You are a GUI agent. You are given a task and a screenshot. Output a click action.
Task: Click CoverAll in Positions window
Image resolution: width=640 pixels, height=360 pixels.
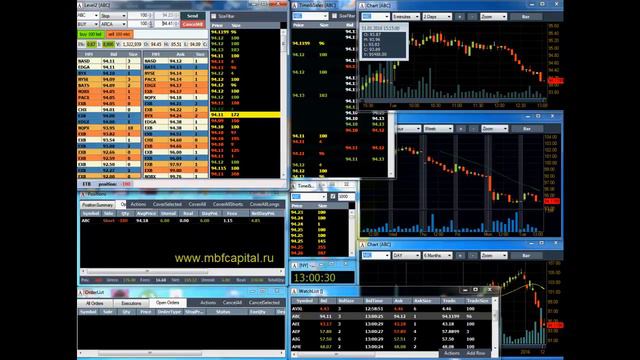197,204
